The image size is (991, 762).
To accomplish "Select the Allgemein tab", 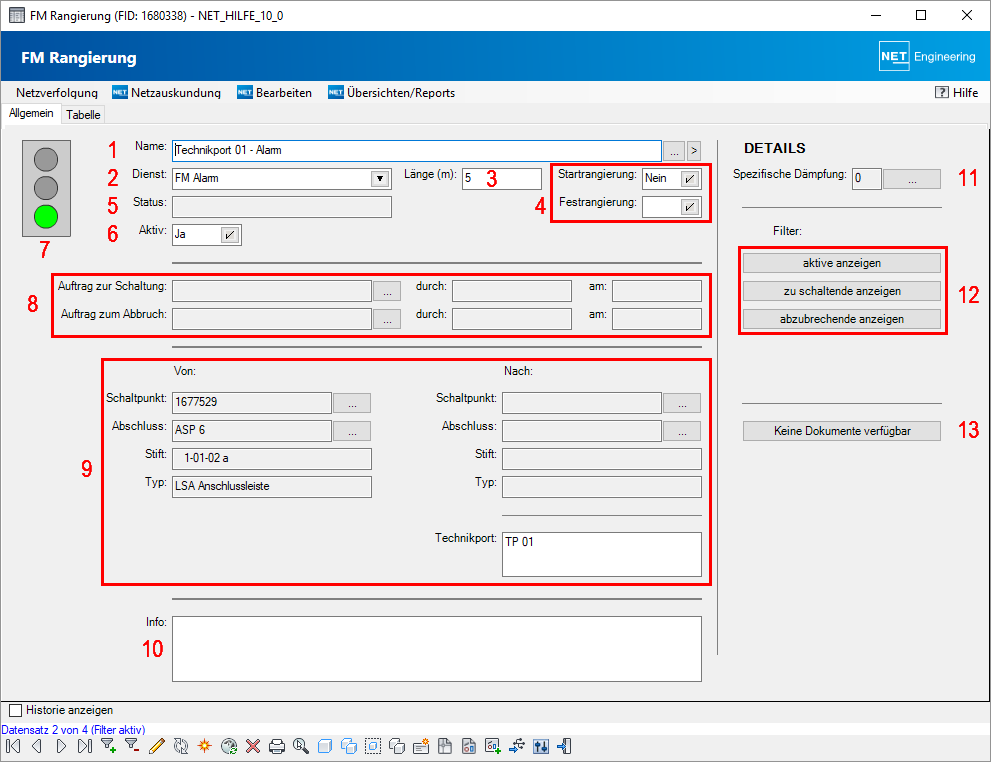I will point(31,113).
